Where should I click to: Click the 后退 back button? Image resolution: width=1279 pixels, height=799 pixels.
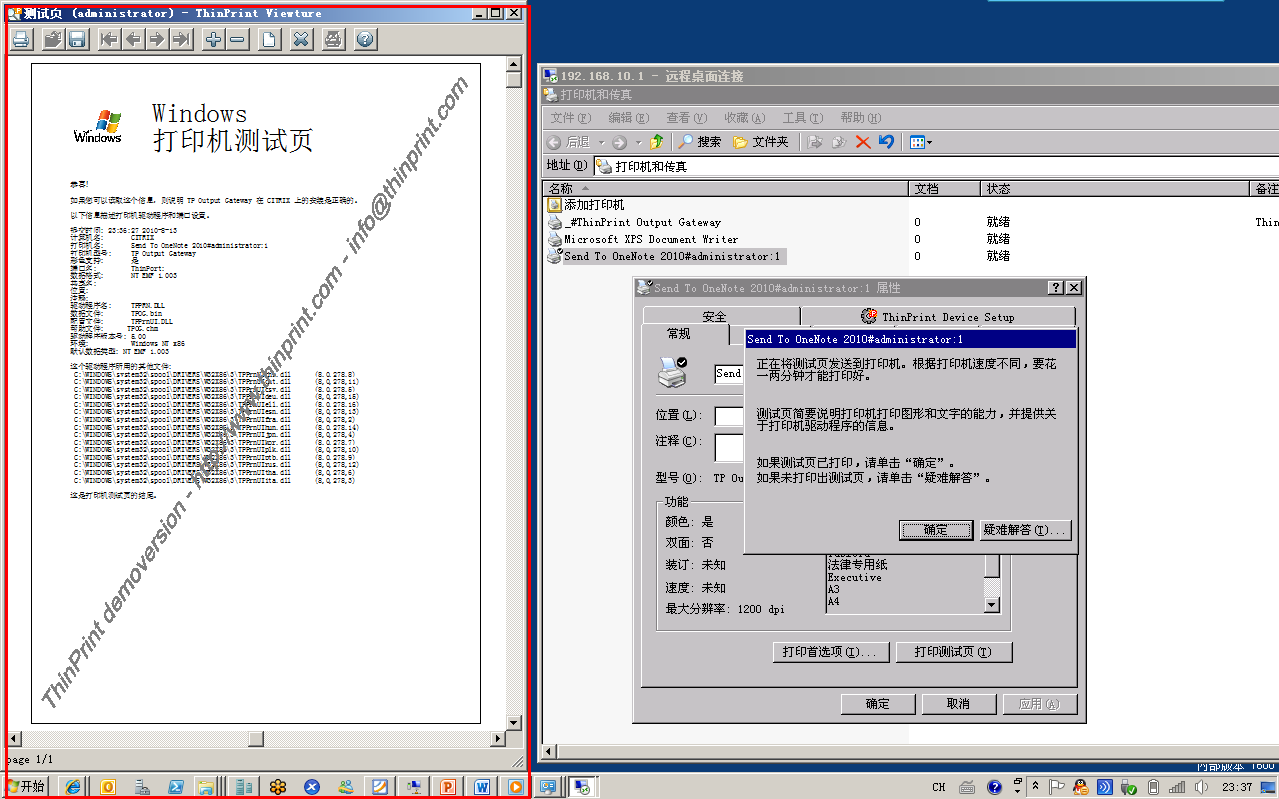[569, 142]
